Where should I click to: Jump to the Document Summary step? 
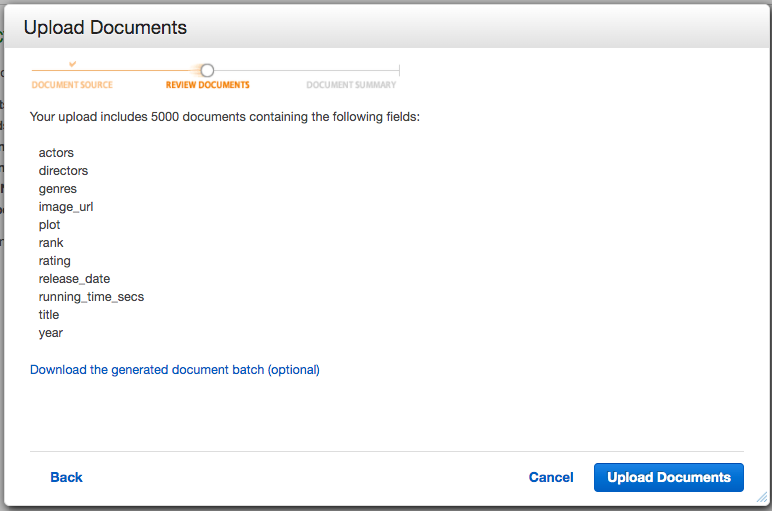tap(351, 85)
